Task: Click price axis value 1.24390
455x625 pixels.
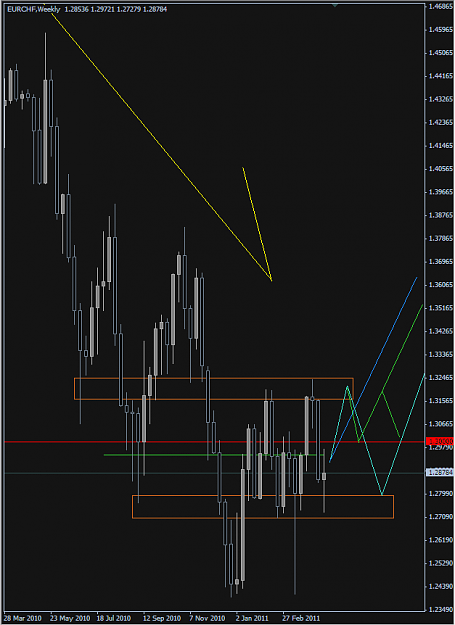Action: coord(441,587)
